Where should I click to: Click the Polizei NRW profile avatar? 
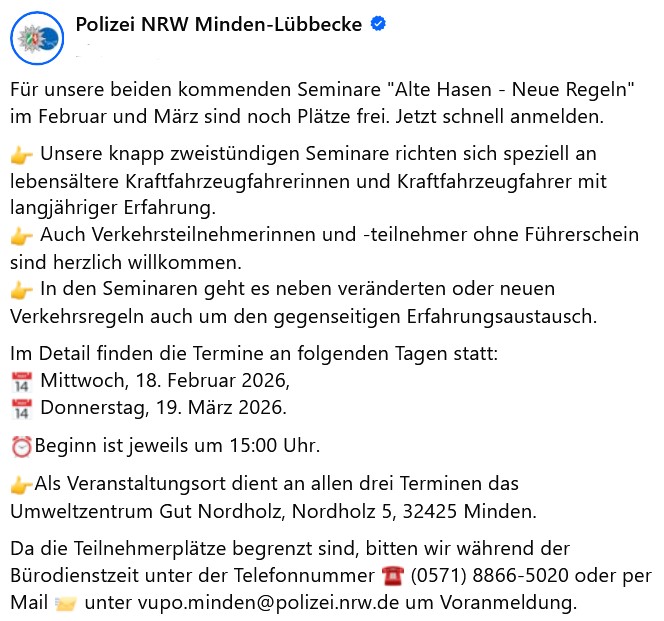tap(37, 39)
